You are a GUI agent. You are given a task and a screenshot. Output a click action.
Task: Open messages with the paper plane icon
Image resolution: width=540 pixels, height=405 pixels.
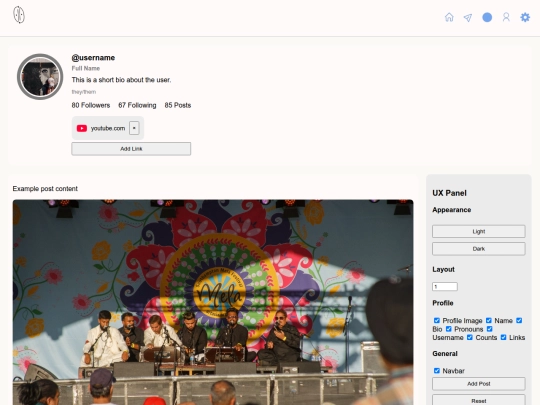[x=468, y=18]
